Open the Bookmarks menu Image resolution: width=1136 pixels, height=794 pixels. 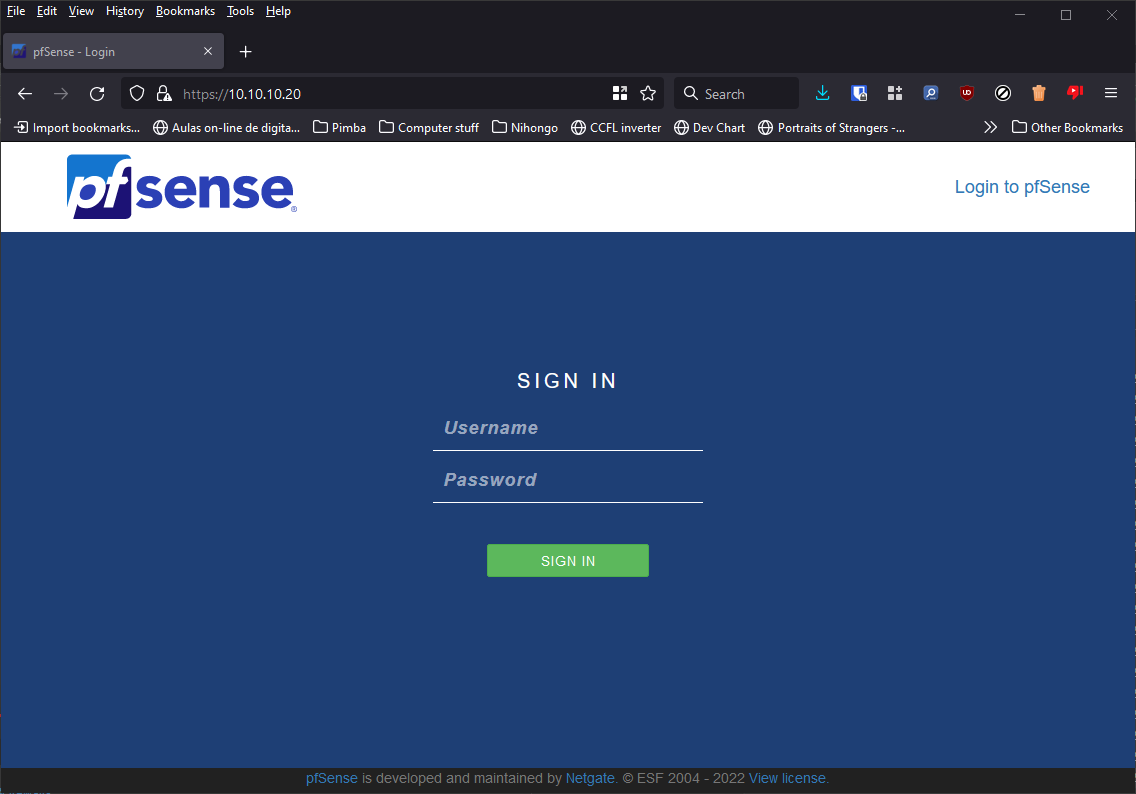185,11
